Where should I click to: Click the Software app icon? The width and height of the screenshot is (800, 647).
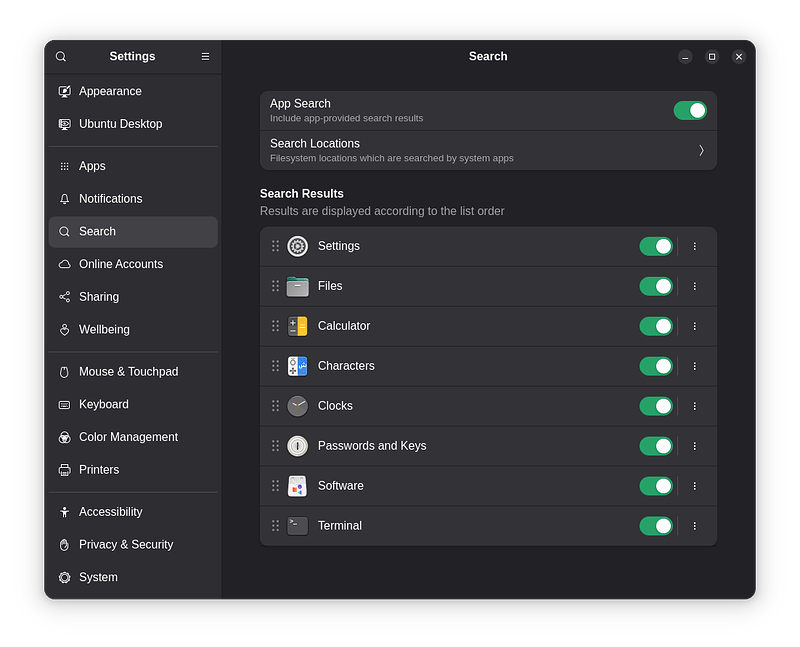click(x=297, y=486)
